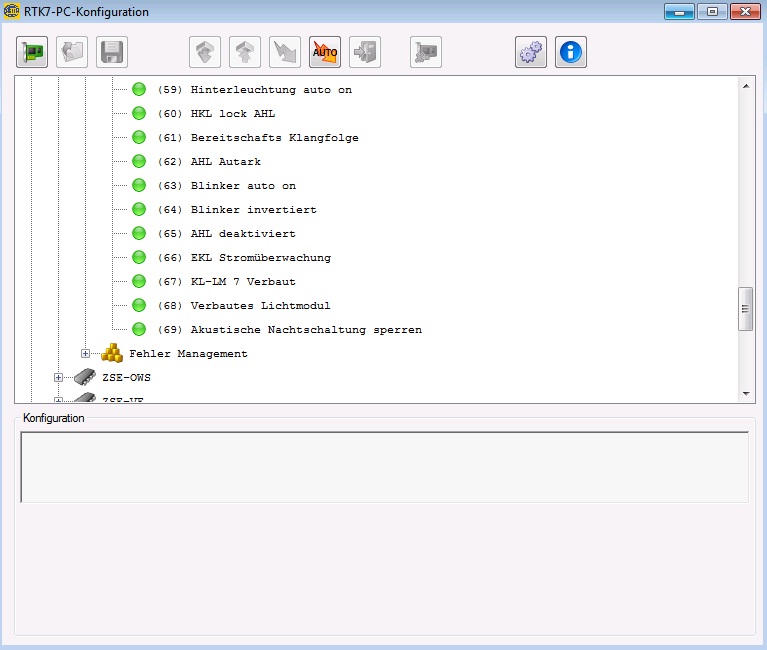Screen dimensions: 767x650
Task: Click the floppy disk save icon
Action: (112, 52)
